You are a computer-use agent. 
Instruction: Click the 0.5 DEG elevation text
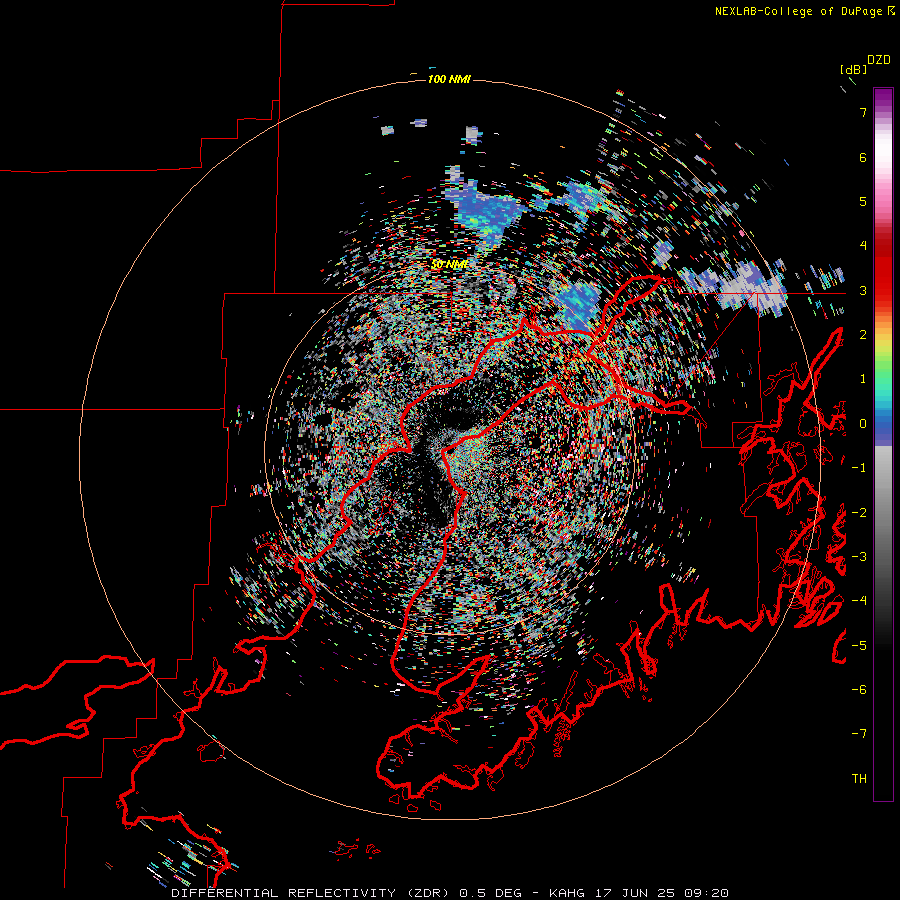[x=490, y=893]
